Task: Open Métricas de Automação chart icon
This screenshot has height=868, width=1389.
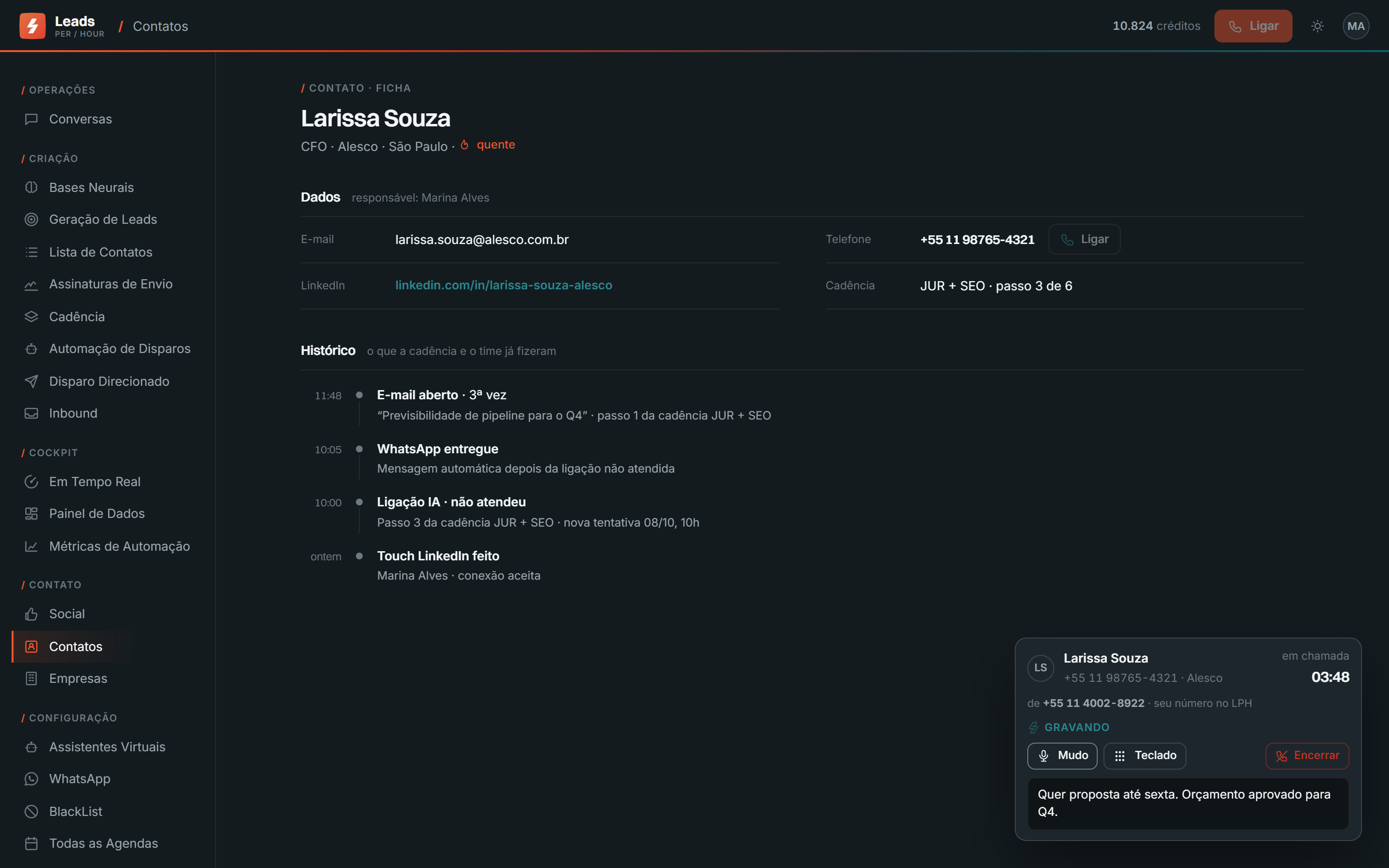Action: click(31, 546)
